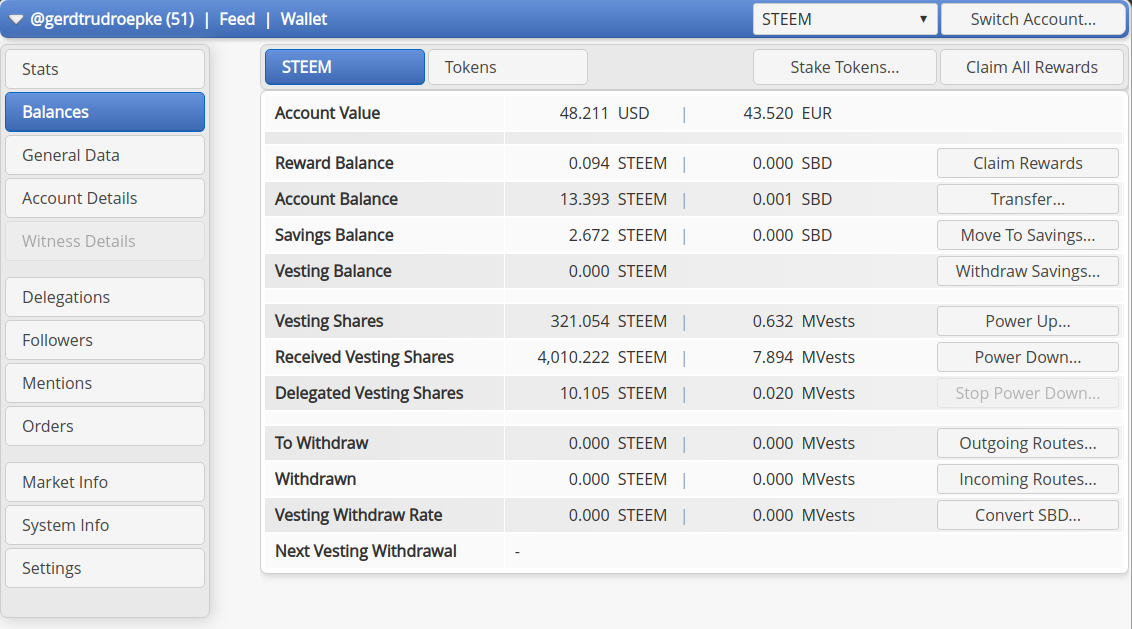Click the Switch Account button

click(x=1033, y=19)
